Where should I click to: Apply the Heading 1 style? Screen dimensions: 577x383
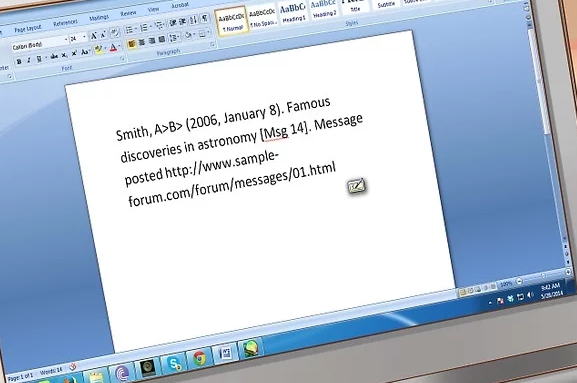coord(293,13)
